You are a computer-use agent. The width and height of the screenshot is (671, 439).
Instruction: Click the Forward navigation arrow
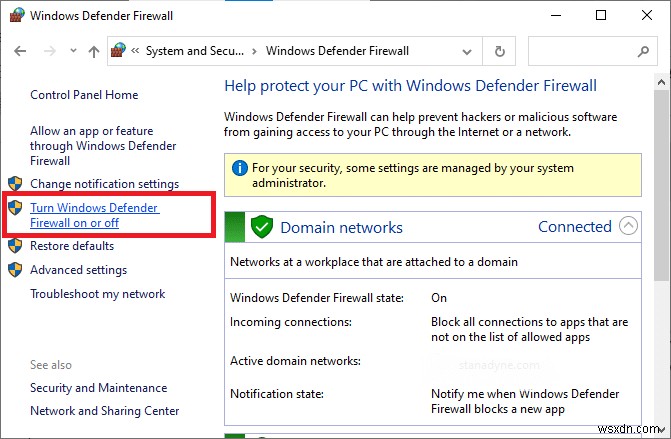(47, 51)
